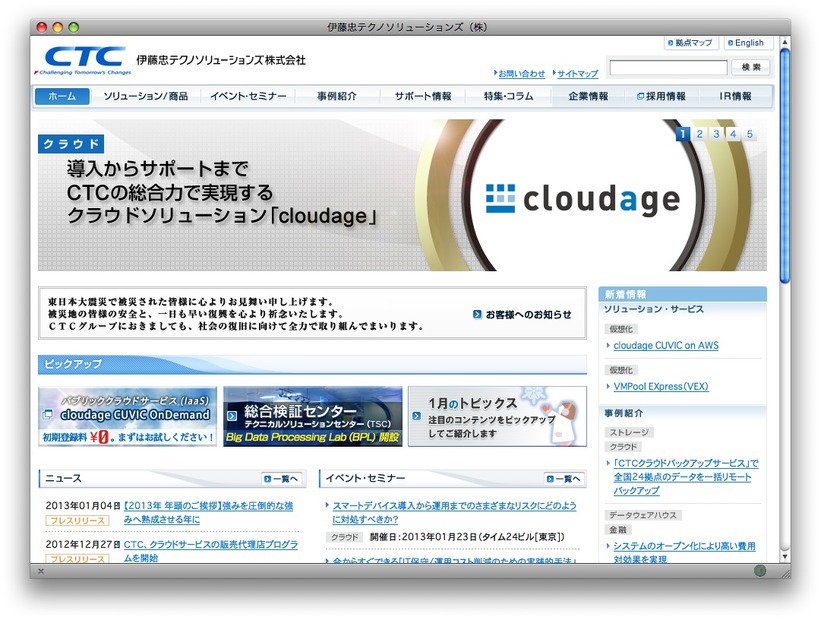
Task: Open CTCクラウドバックアップサービス case link
Action: coord(685,477)
